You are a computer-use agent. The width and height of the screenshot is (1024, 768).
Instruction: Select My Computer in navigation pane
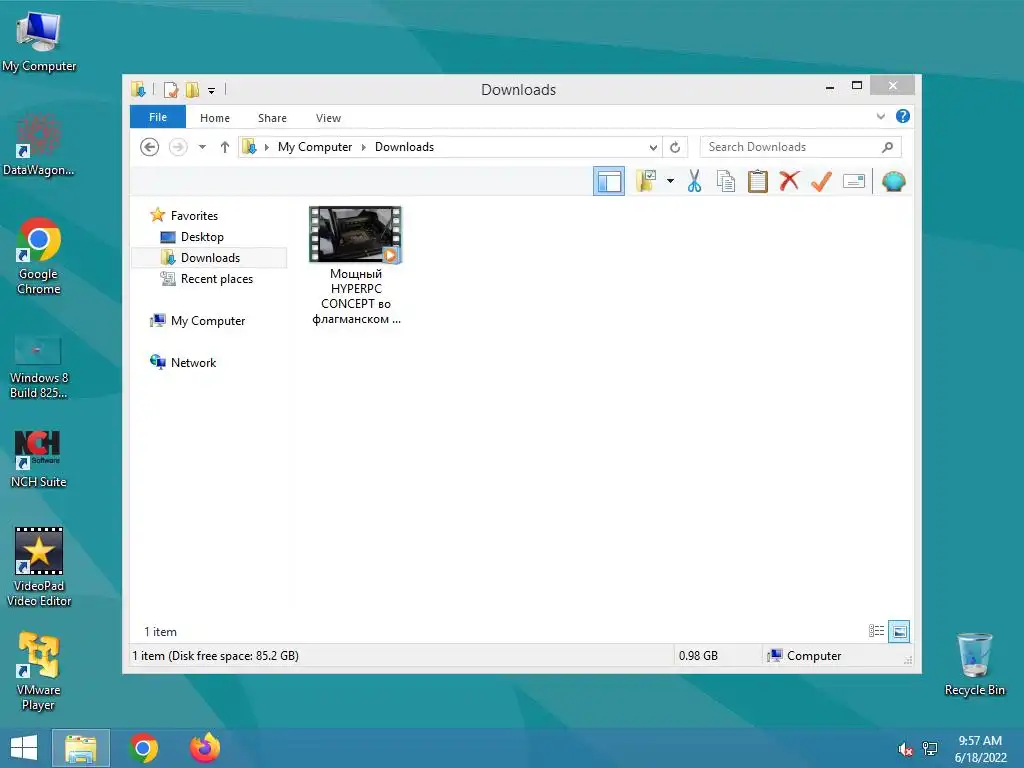208,321
